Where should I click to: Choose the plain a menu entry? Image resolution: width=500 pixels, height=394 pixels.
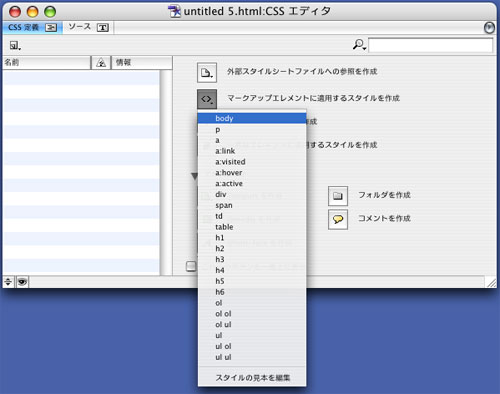tap(252, 140)
